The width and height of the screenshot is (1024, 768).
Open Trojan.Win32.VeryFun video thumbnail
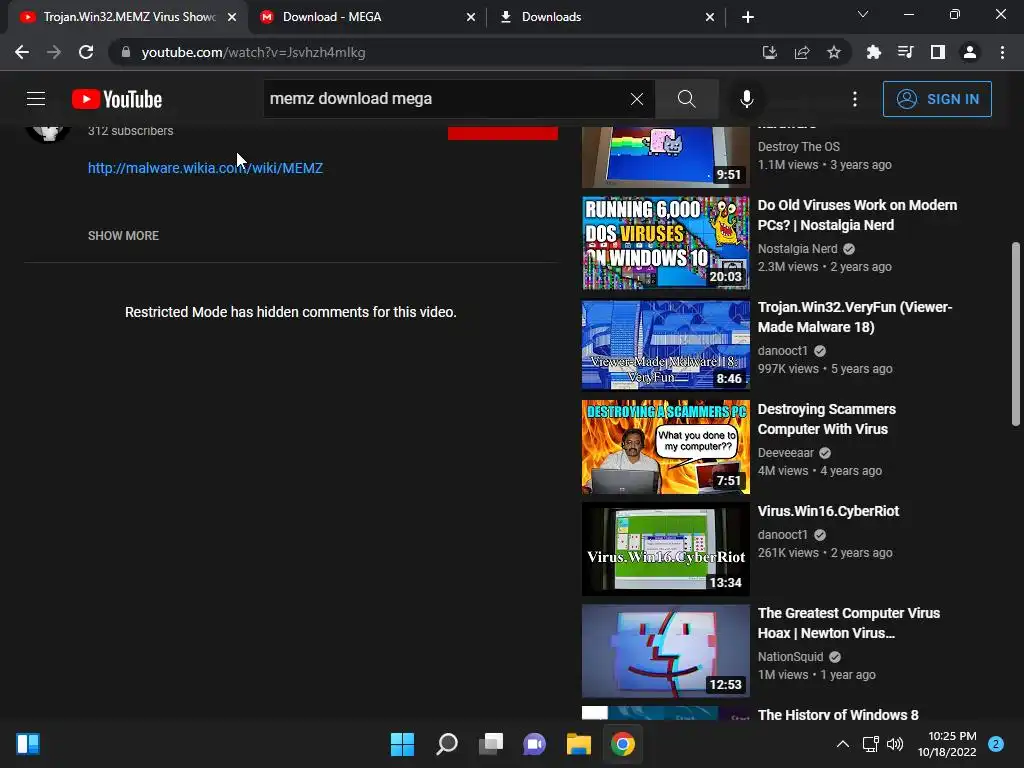point(665,345)
